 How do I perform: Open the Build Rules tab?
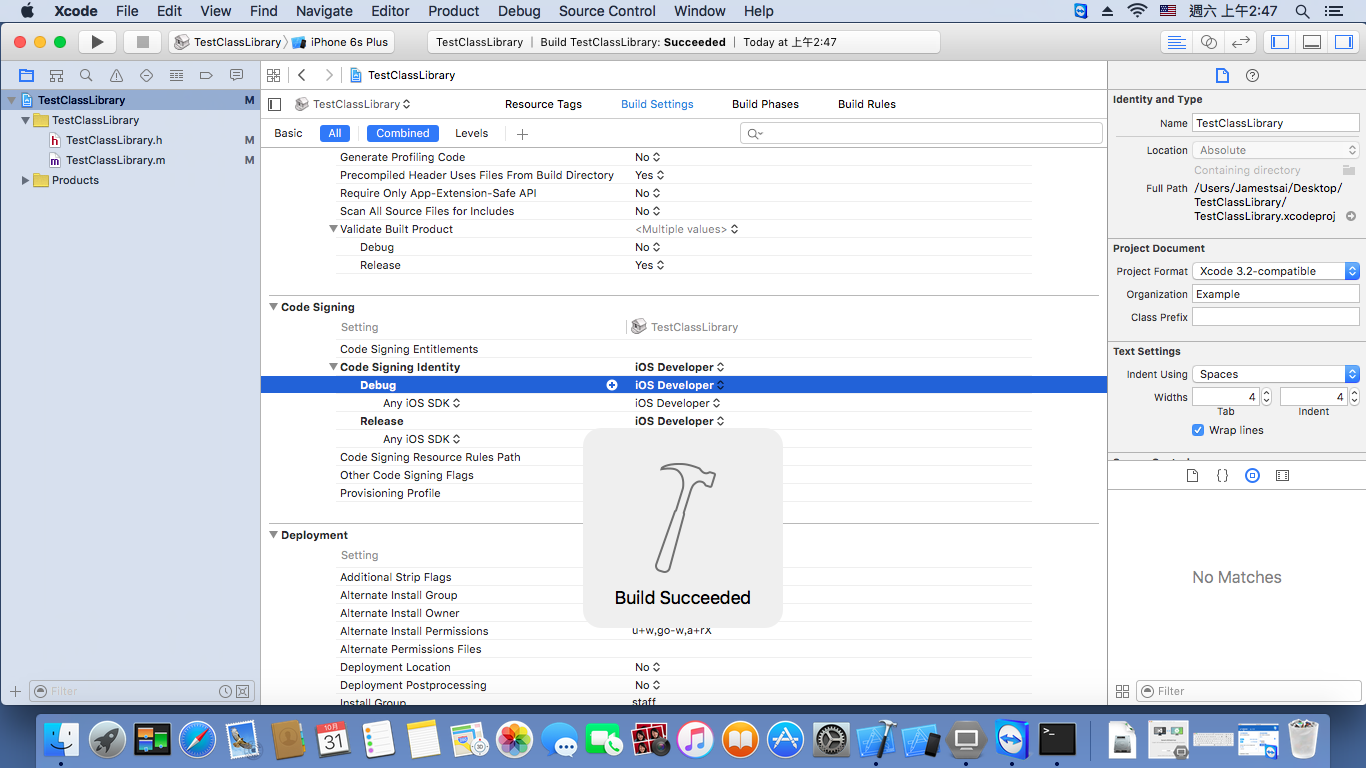click(x=867, y=104)
